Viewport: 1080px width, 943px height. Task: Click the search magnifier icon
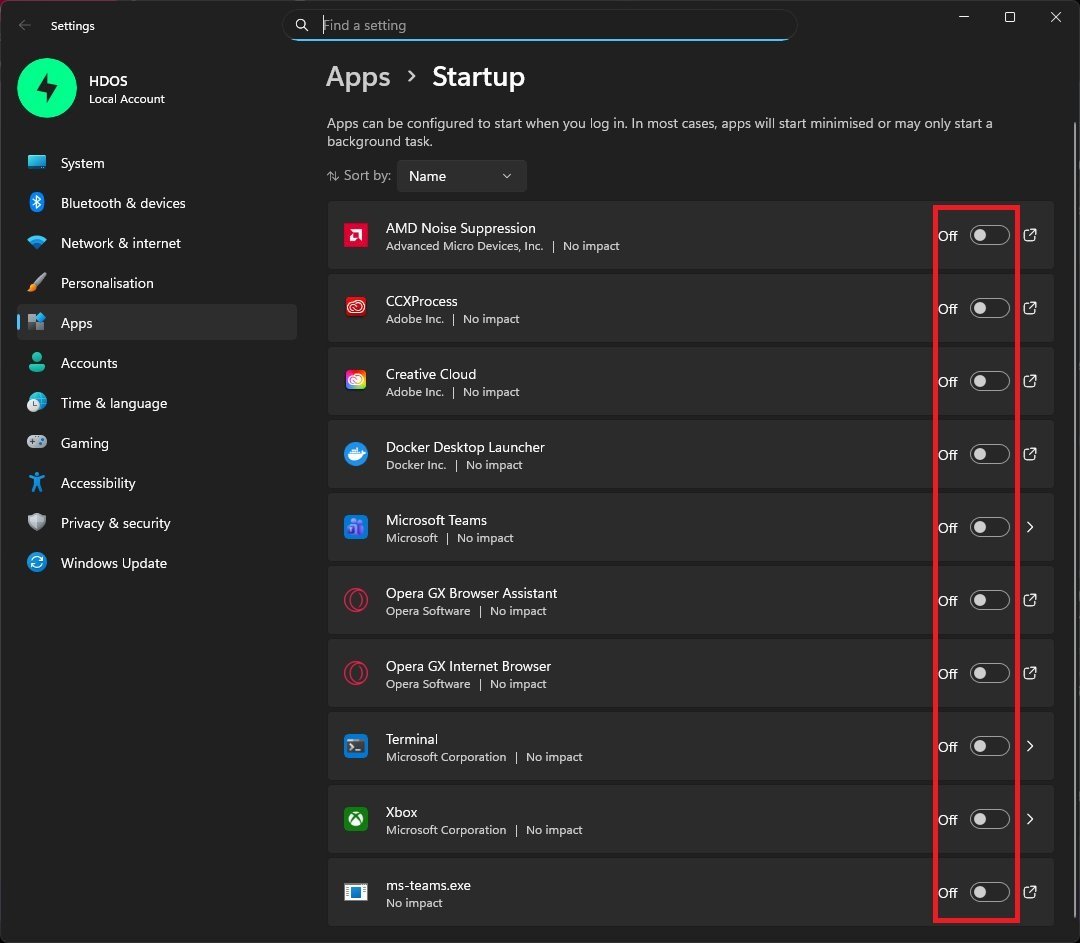302,25
